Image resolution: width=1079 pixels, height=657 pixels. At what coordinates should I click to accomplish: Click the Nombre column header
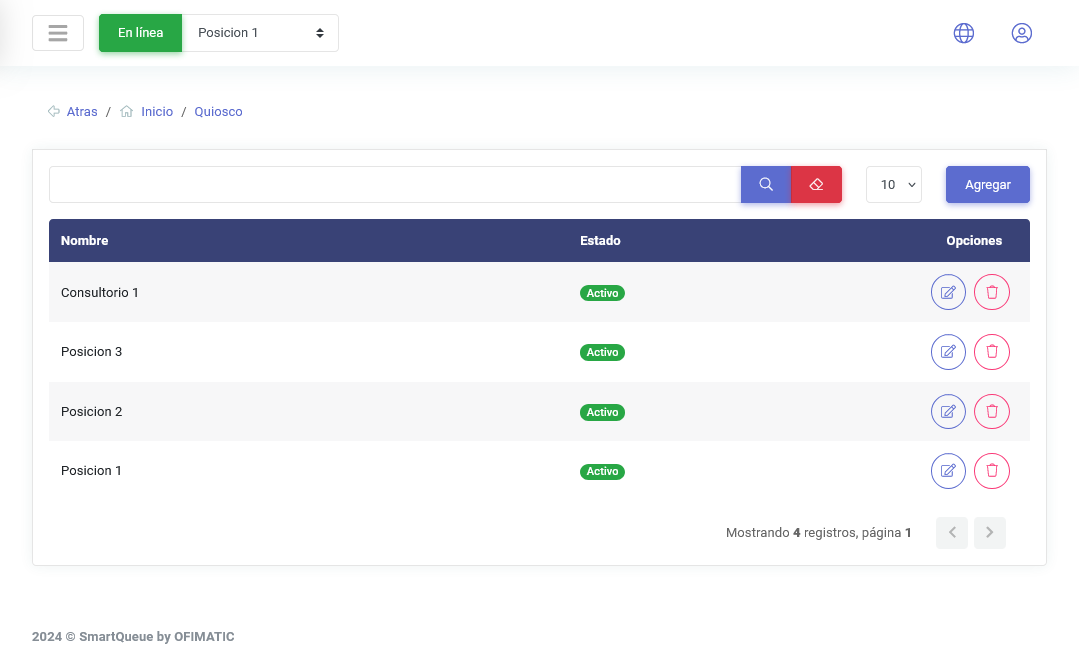click(85, 241)
